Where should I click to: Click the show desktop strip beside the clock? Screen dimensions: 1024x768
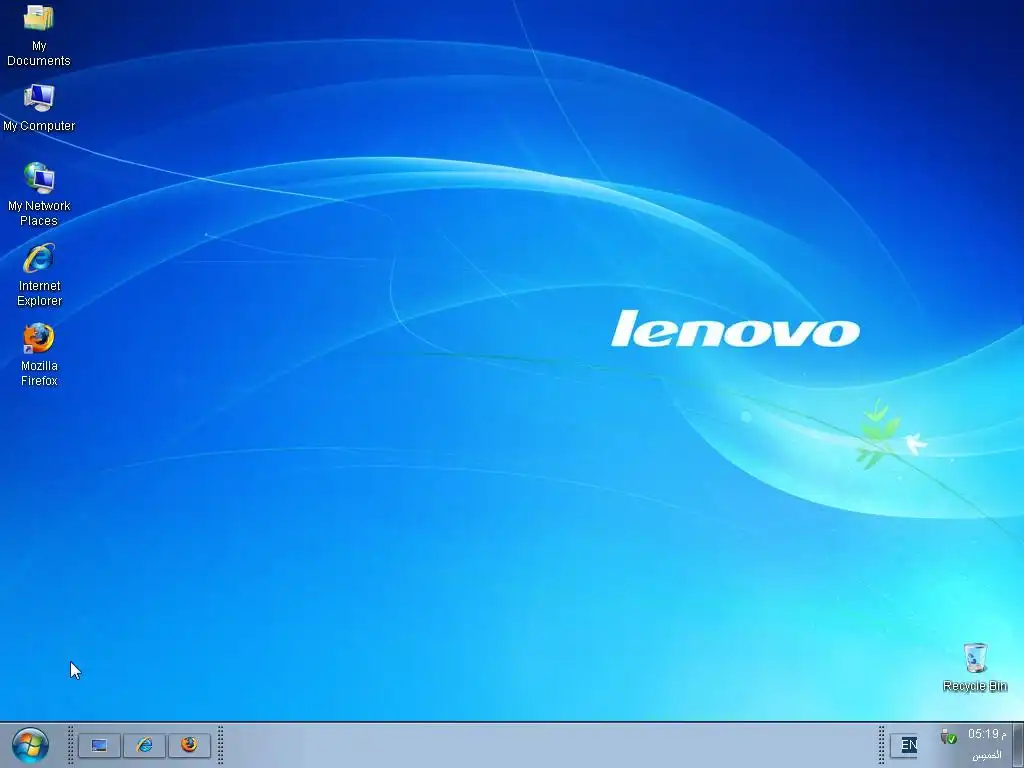[x=1017, y=745]
